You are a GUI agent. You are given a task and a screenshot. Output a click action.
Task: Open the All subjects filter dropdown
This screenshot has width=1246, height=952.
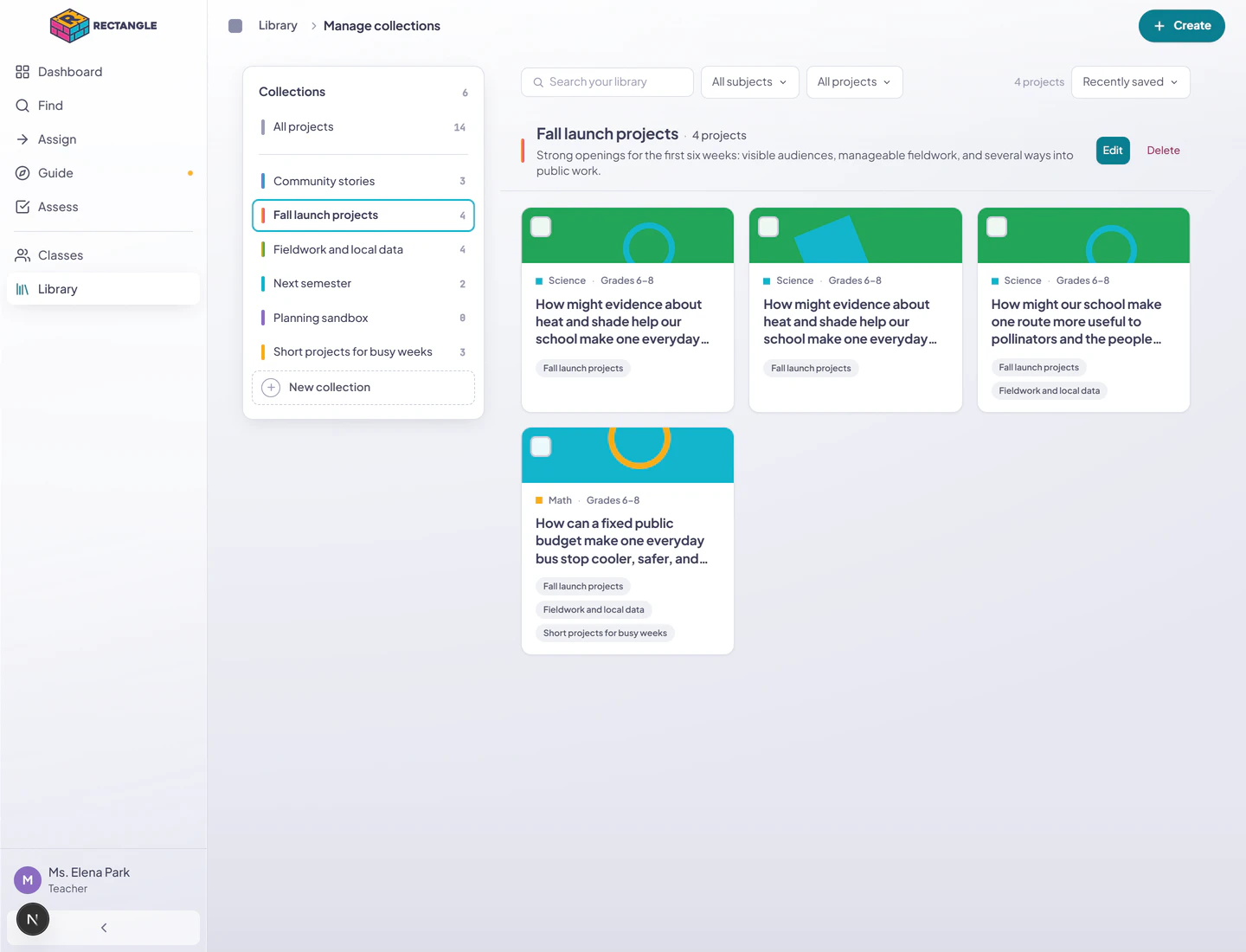[749, 82]
